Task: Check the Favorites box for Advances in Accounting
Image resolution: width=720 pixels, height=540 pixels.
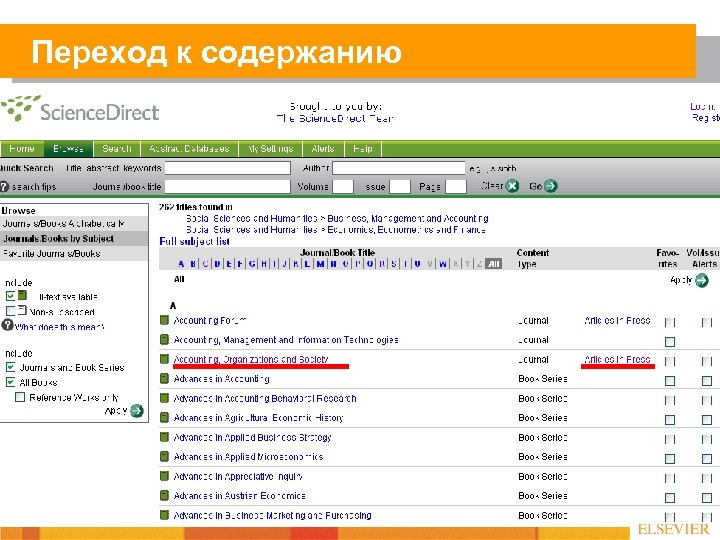Action: pyautogui.click(x=670, y=381)
